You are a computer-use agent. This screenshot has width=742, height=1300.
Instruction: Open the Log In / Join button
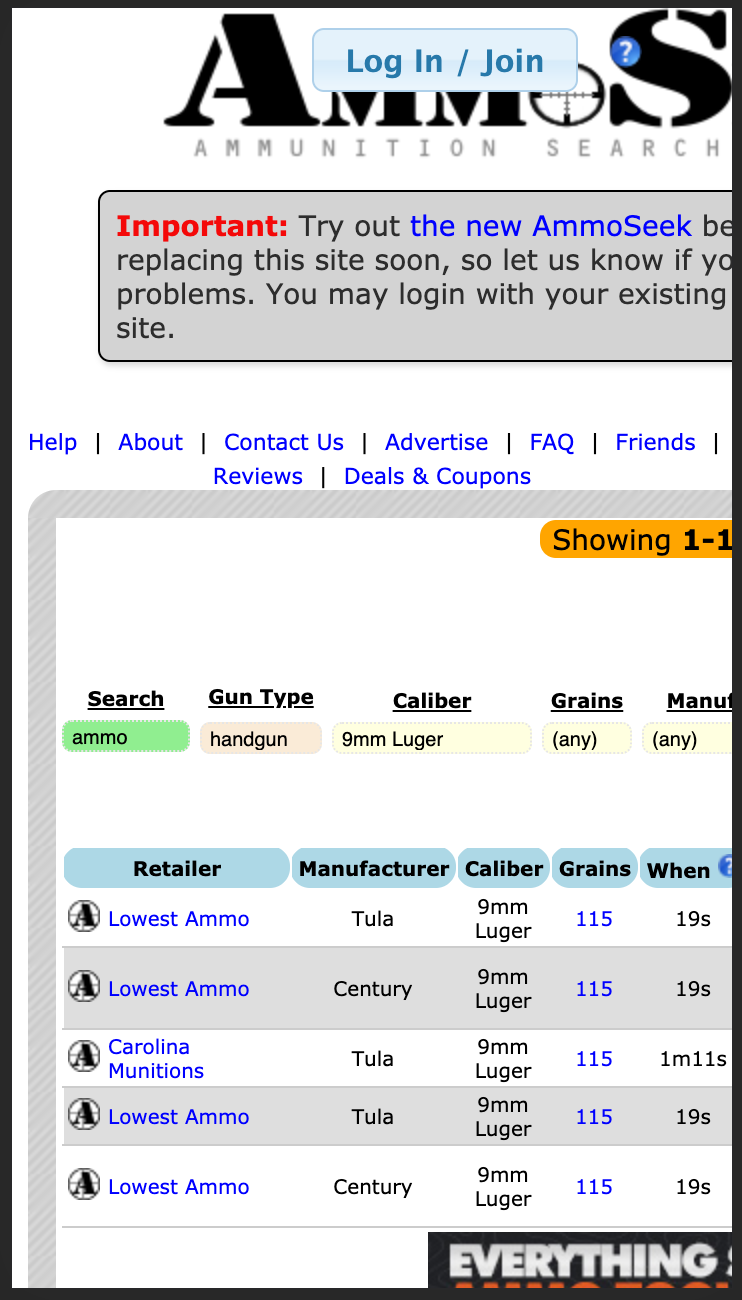445,61
